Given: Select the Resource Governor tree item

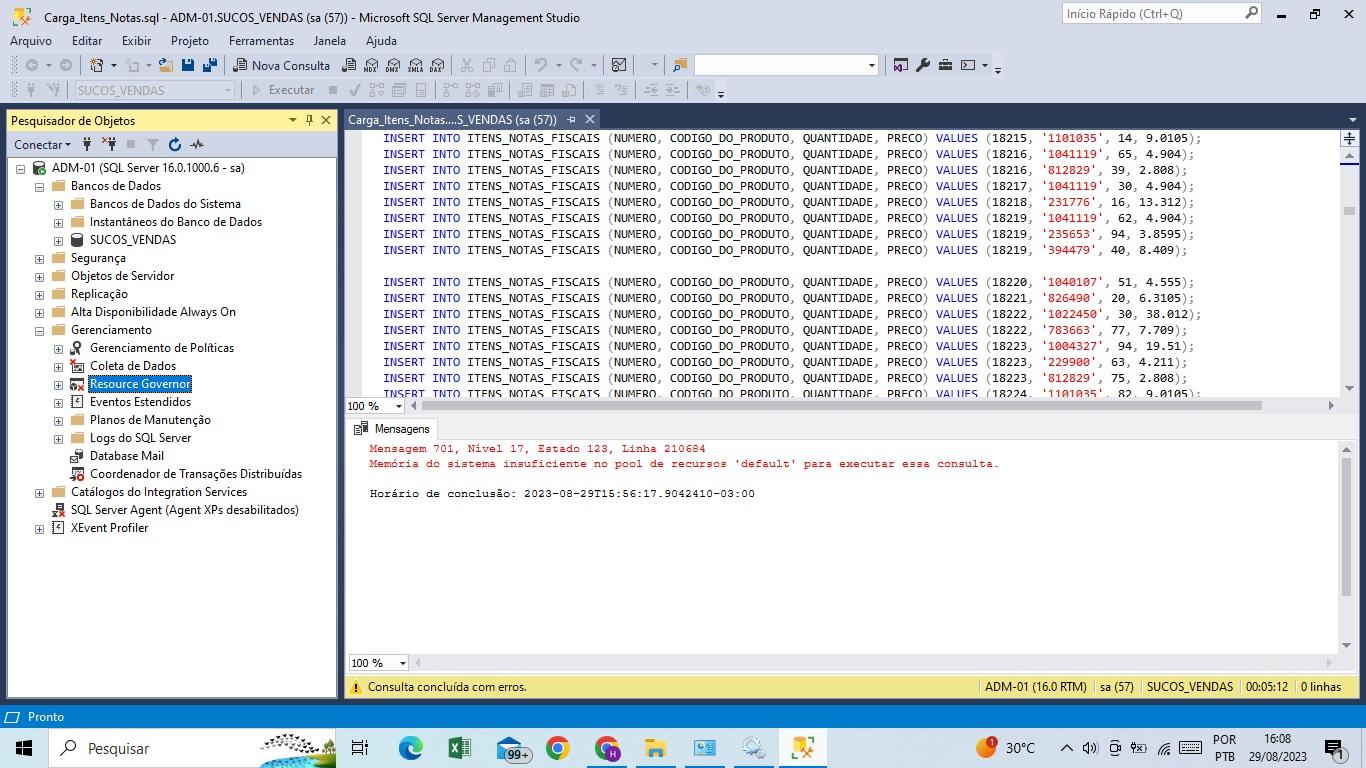Looking at the screenshot, I should [140, 384].
